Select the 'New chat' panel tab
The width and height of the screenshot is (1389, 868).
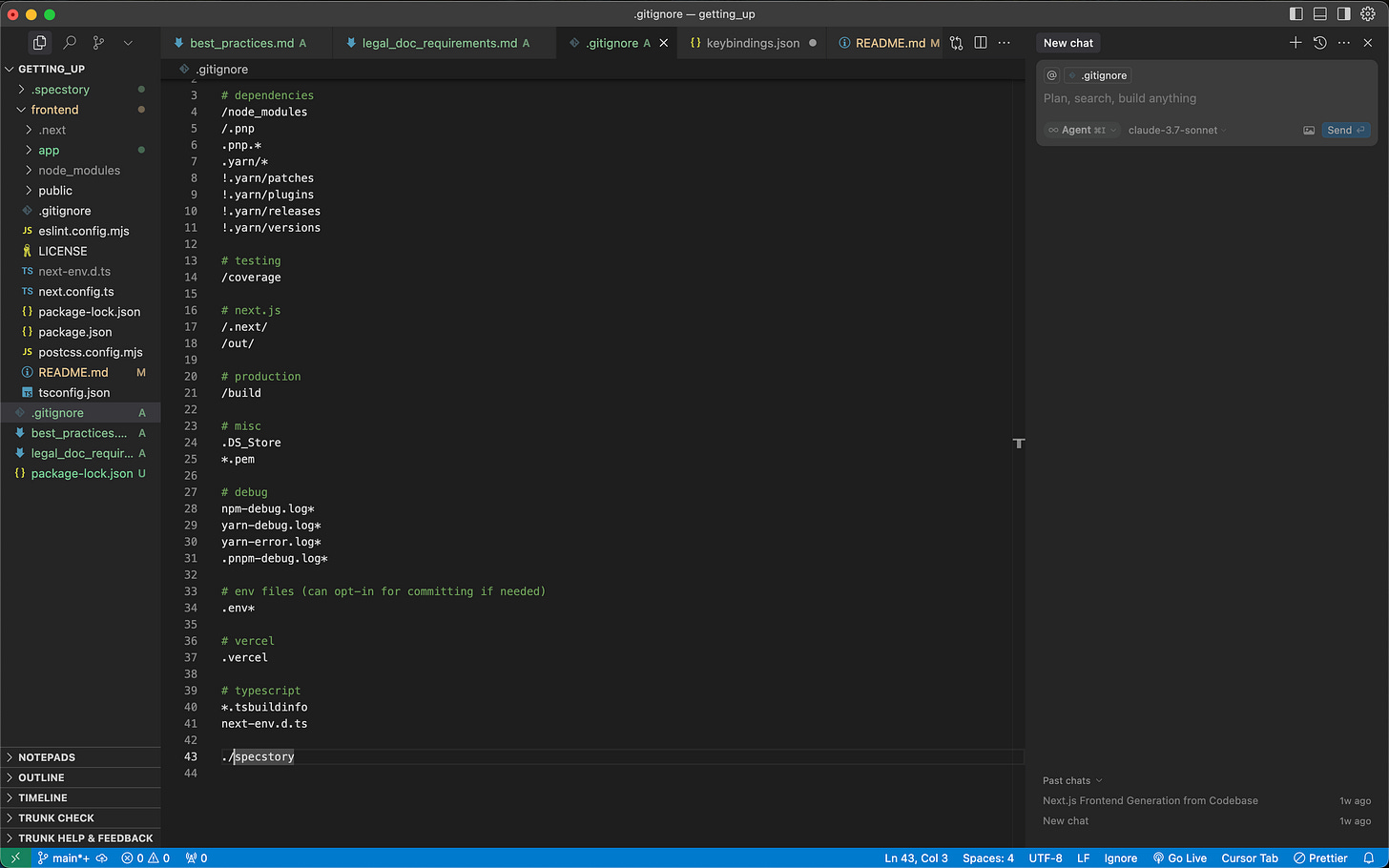(1068, 43)
